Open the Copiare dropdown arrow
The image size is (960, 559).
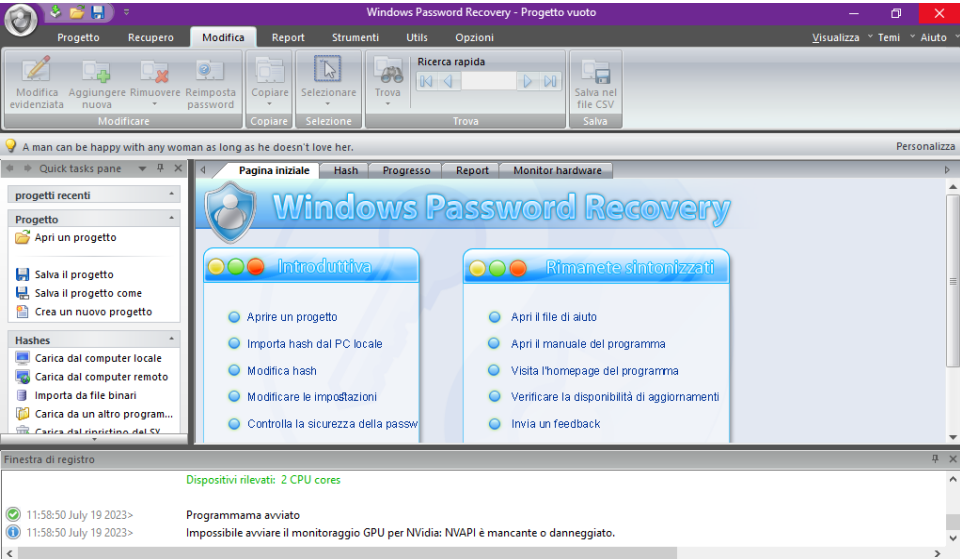click(269, 104)
